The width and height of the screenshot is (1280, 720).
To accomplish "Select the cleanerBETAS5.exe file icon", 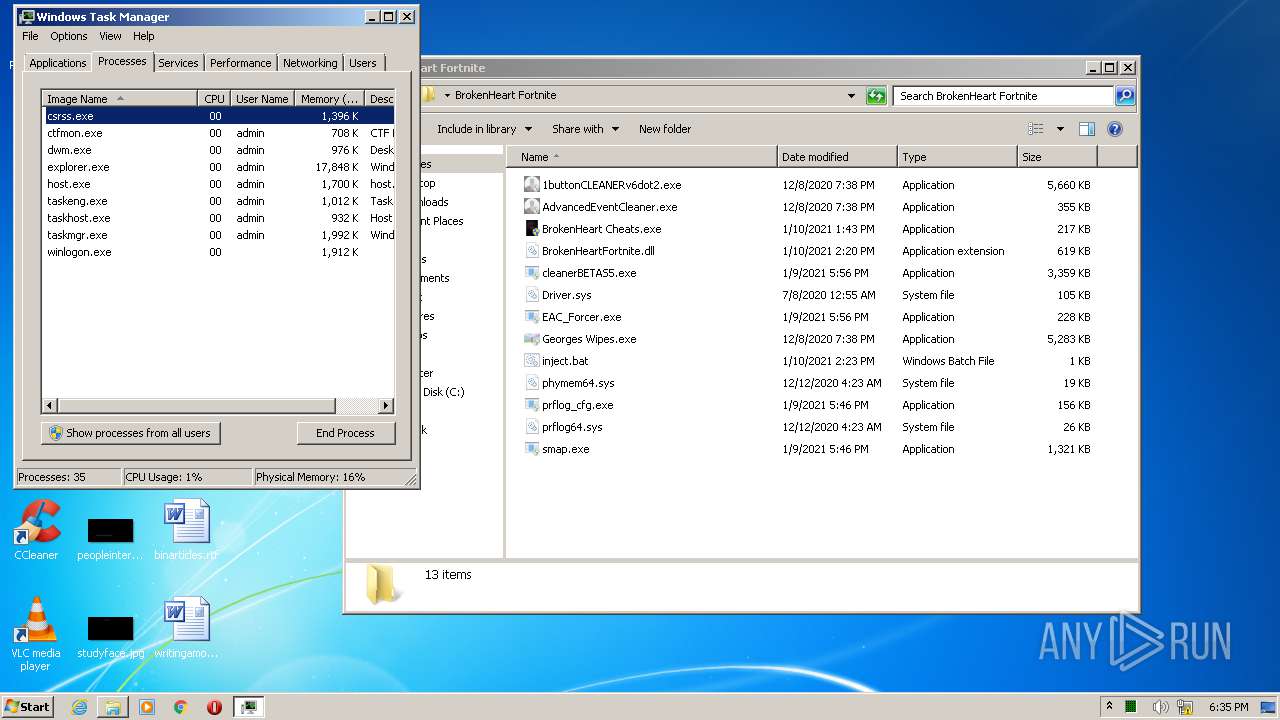I will point(532,273).
